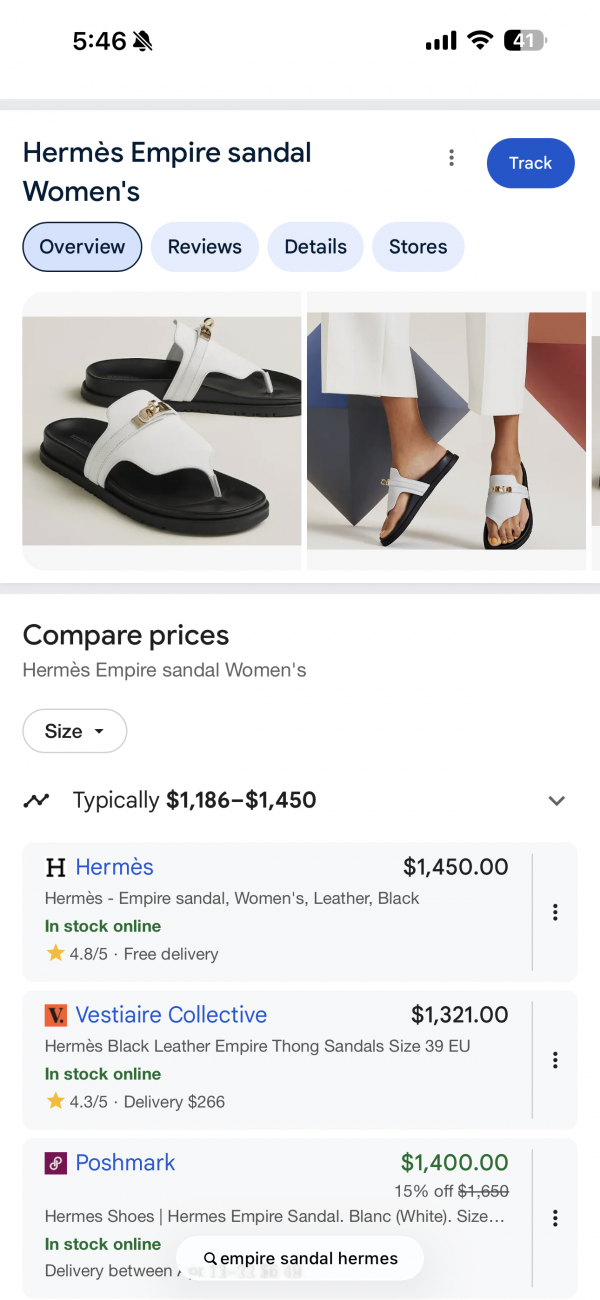This screenshot has width=600, height=1300.
Task: Open more options for Vestiaire Collective listing
Action: 555,1060
